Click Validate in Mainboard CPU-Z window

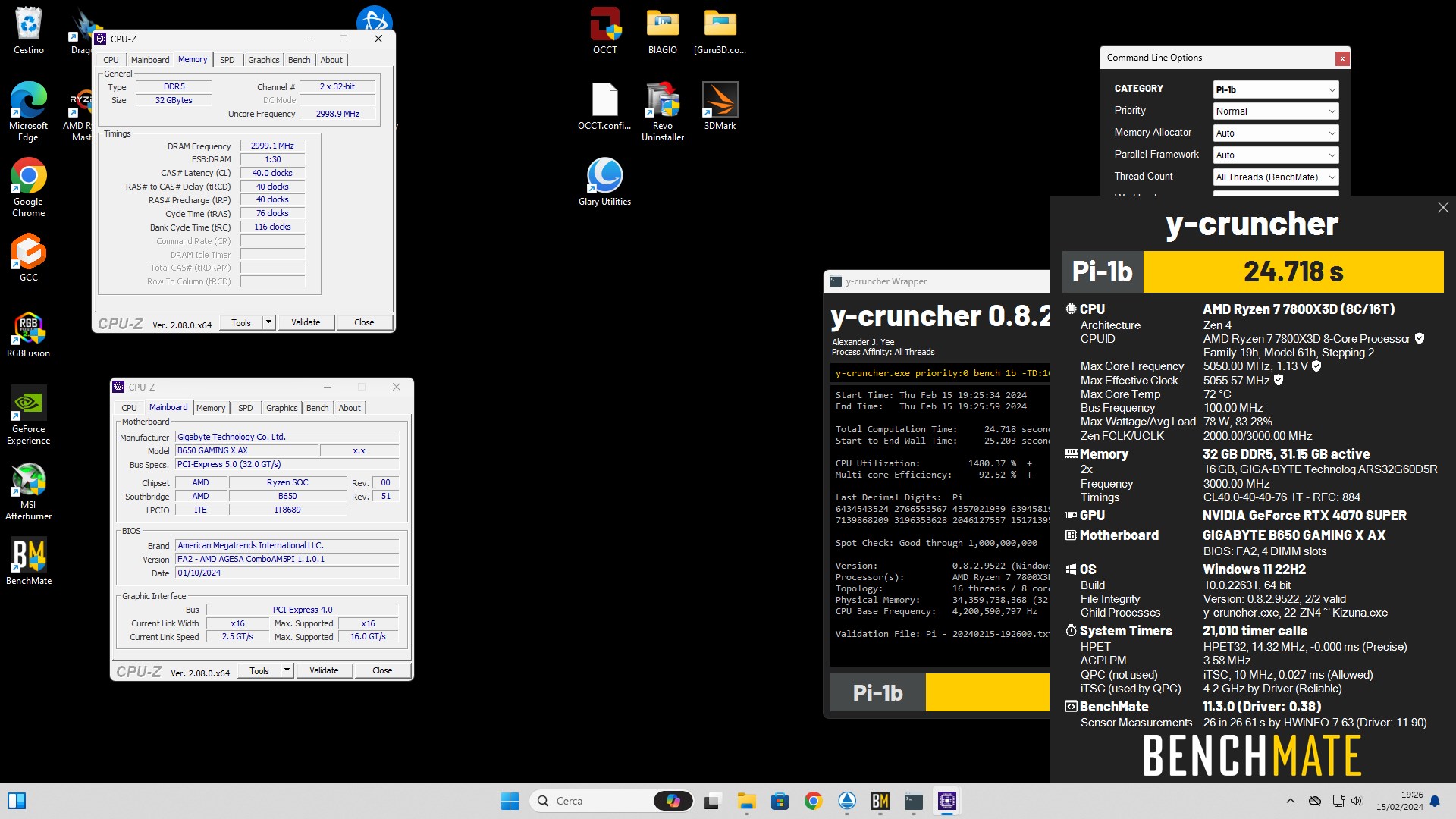[324, 670]
